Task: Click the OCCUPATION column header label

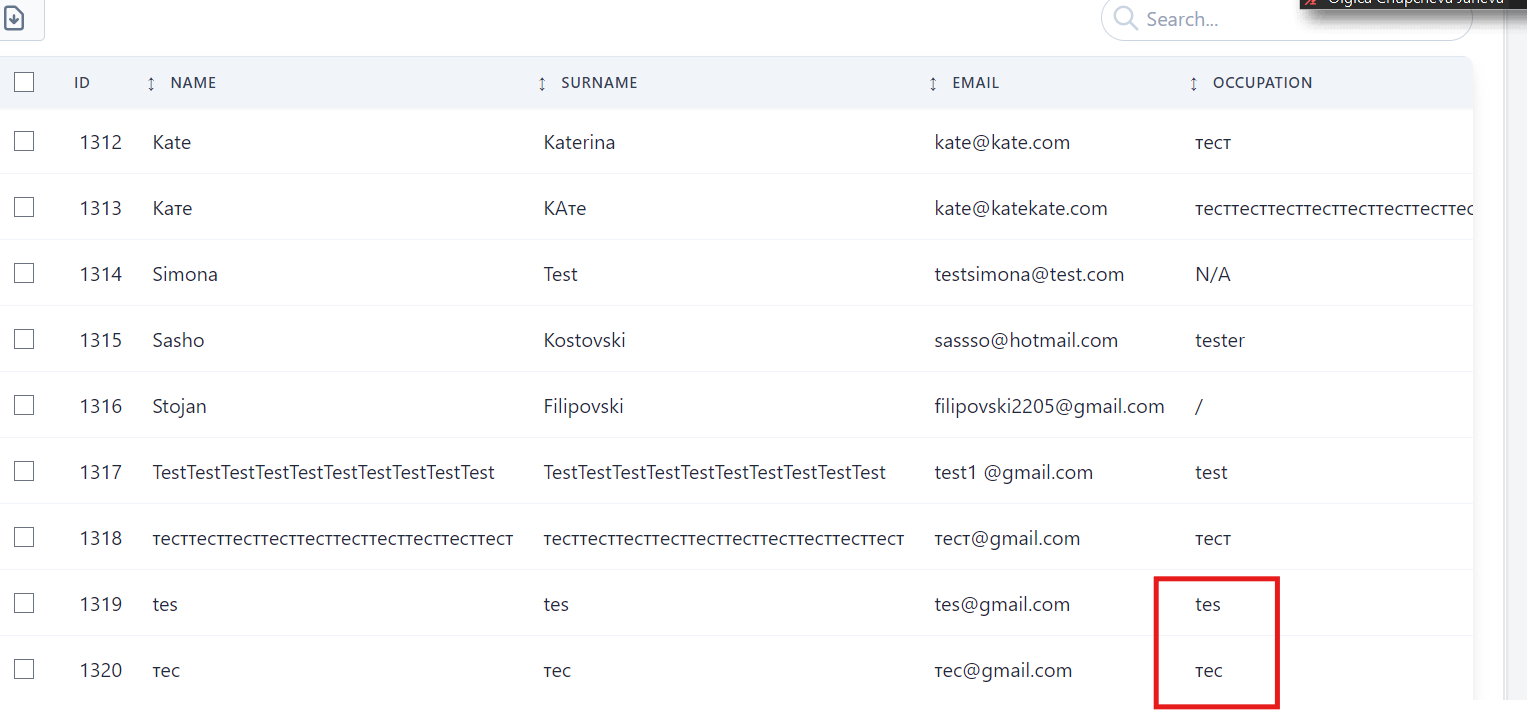Action: (x=1262, y=83)
